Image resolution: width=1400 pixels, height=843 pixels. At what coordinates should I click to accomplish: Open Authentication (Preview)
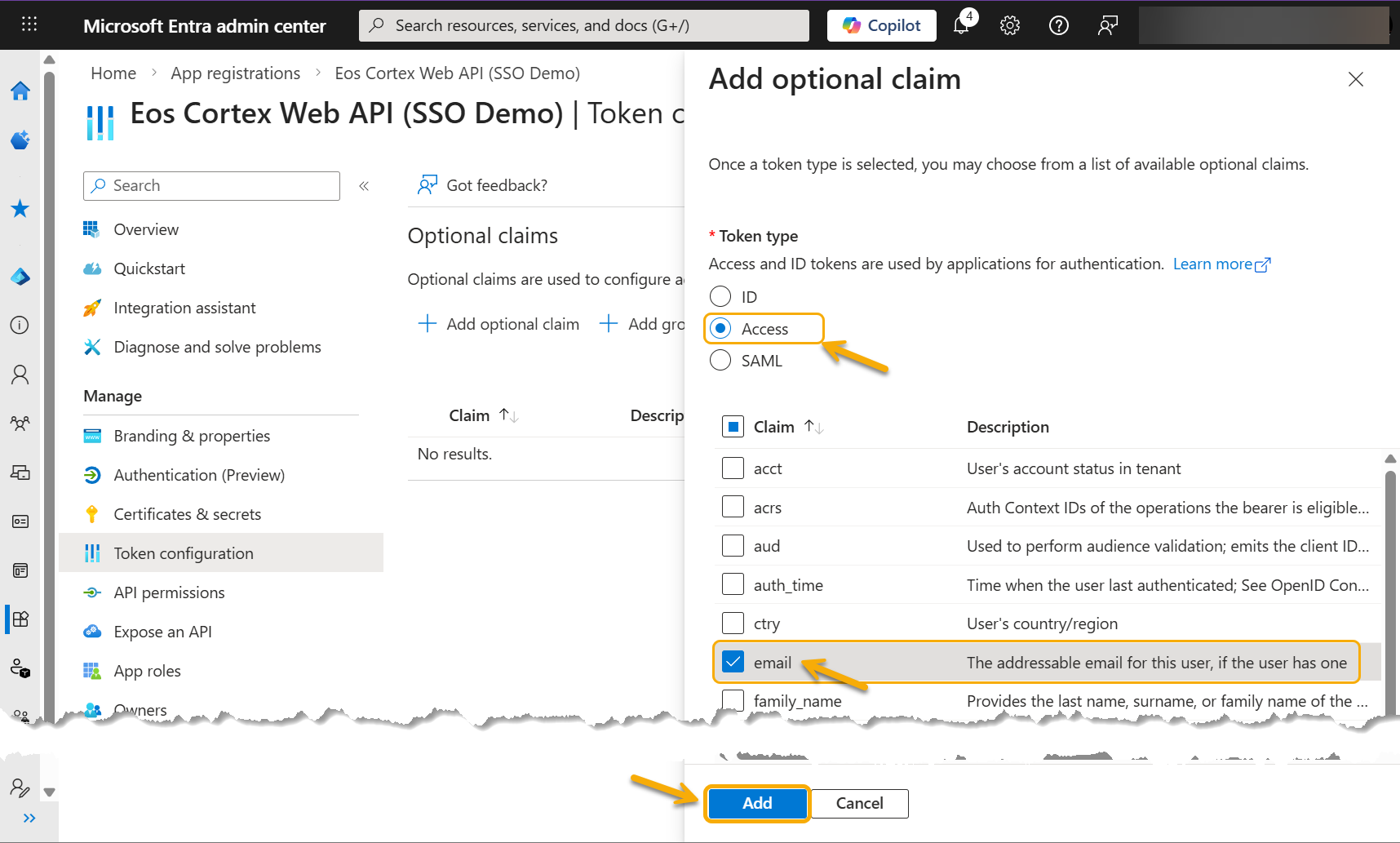[x=199, y=475]
